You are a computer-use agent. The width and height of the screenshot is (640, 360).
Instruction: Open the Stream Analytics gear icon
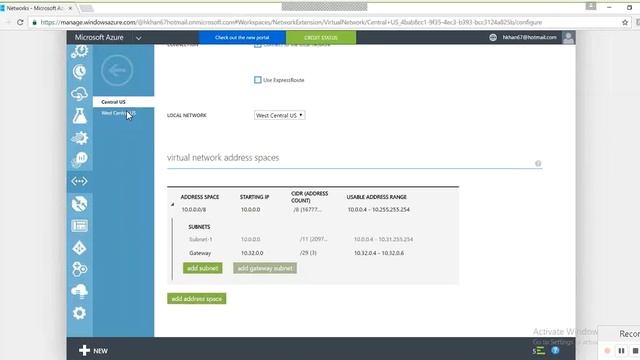pyautogui.click(x=80, y=138)
